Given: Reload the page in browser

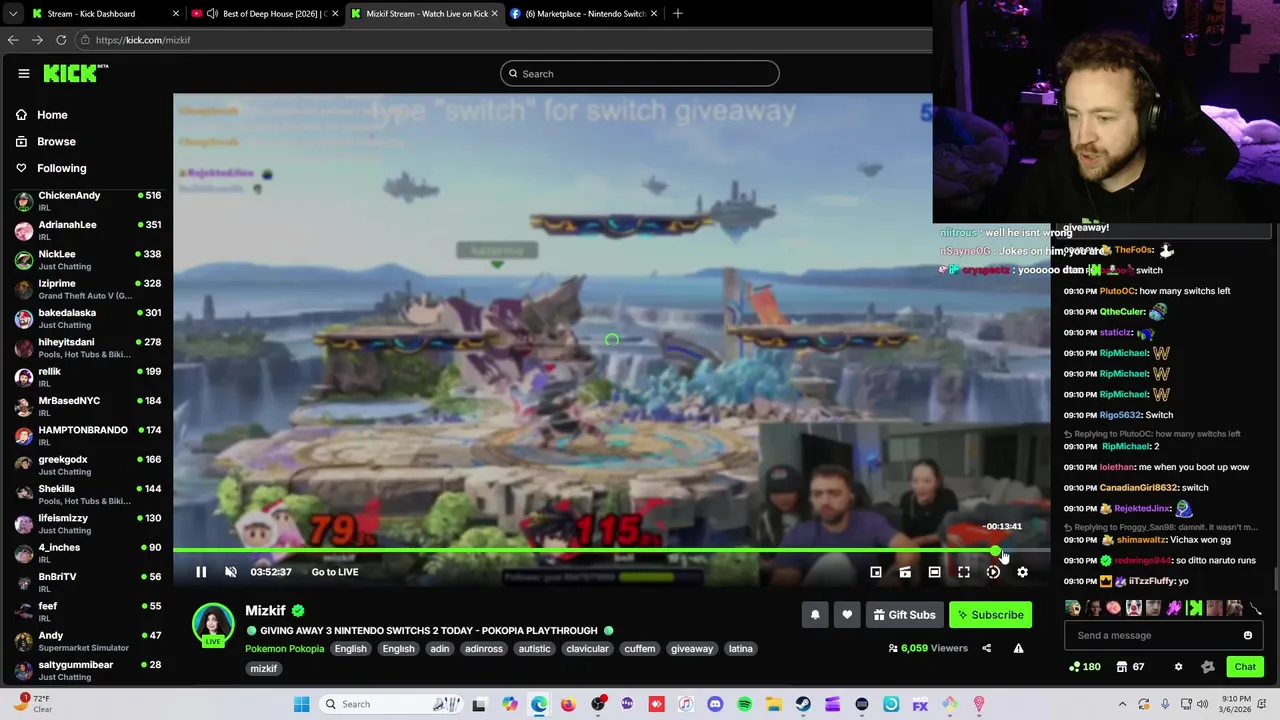Looking at the screenshot, I should click(x=61, y=40).
